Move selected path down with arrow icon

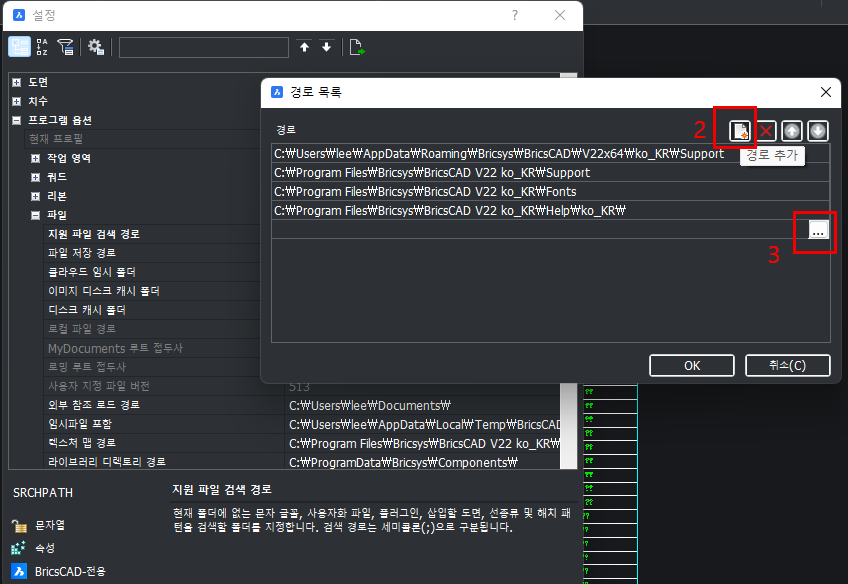pos(818,131)
